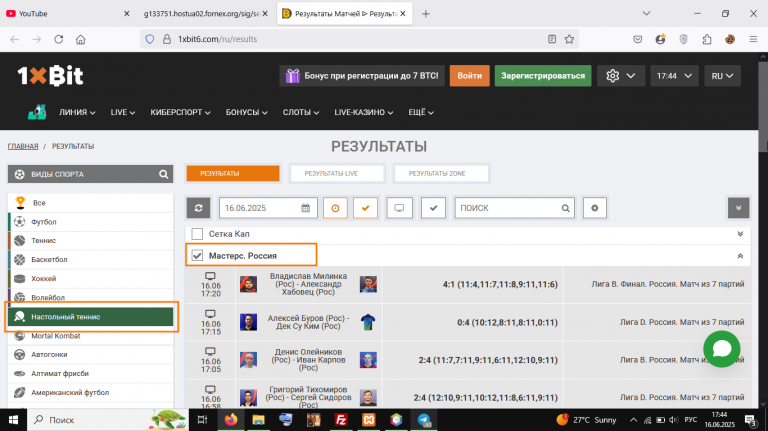Image resolution: width=768 pixels, height=431 pixels.
Task: Select Настольный теннис in sports list
Action: pos(91,317)
